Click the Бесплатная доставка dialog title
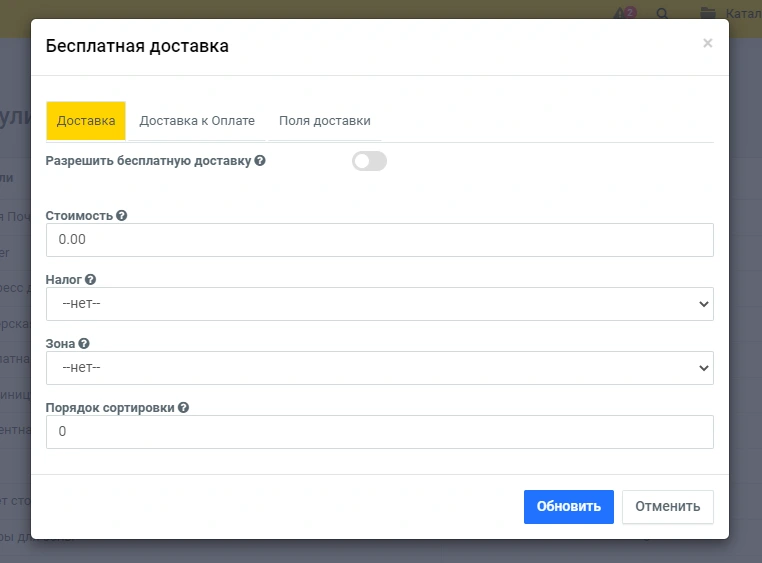The image size is (762, 563). (x=137, y=46)
